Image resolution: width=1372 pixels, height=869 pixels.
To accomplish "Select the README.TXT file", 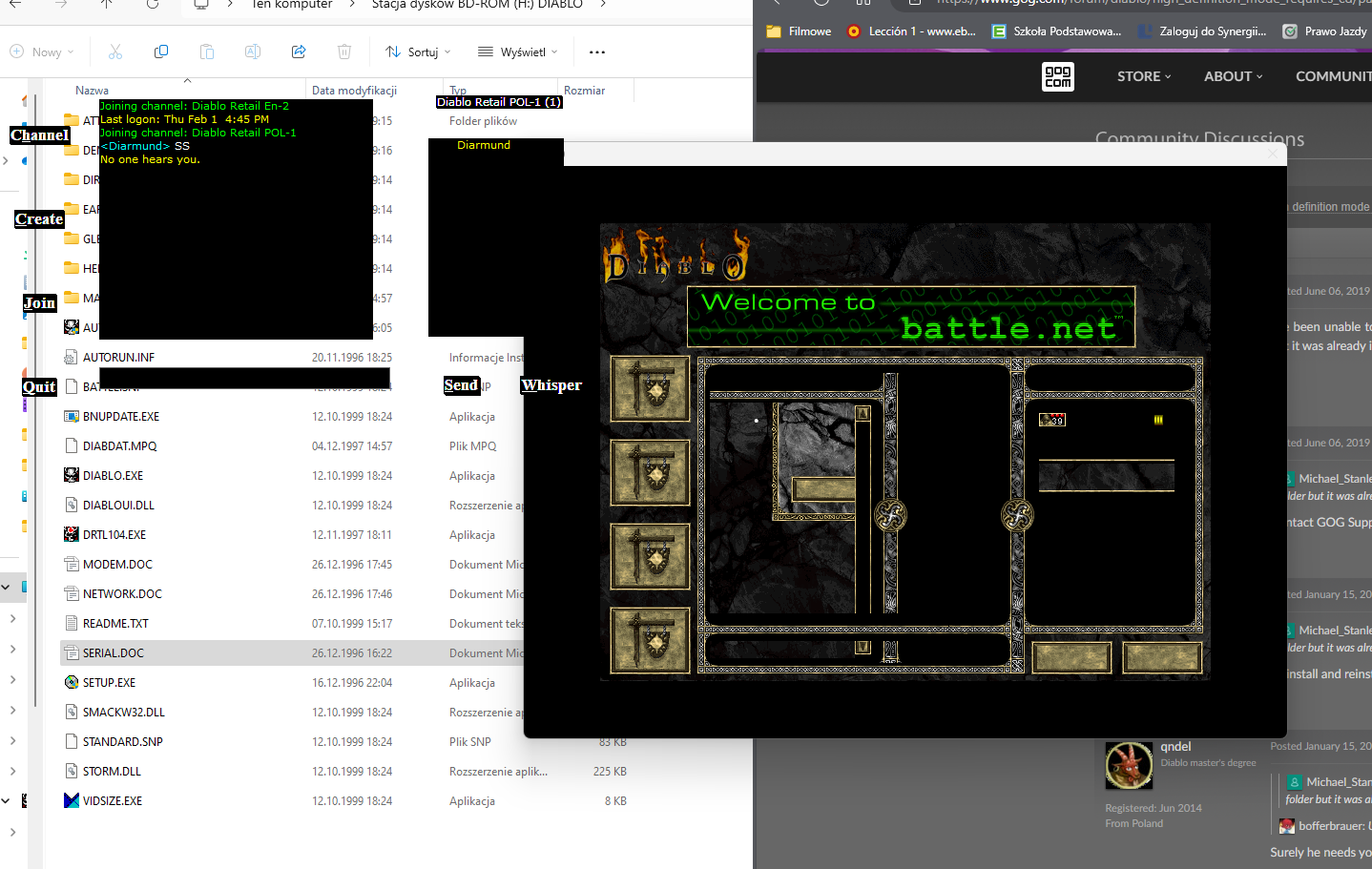I will click(x=115, y=623).
